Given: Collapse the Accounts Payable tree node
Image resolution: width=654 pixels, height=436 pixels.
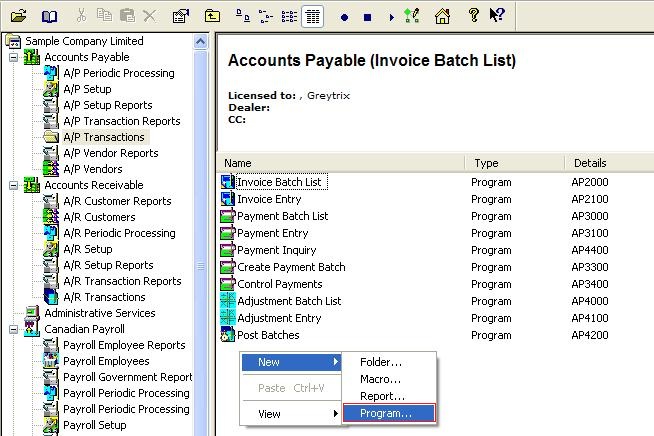Looking at the screenshot, I should 13,57.
